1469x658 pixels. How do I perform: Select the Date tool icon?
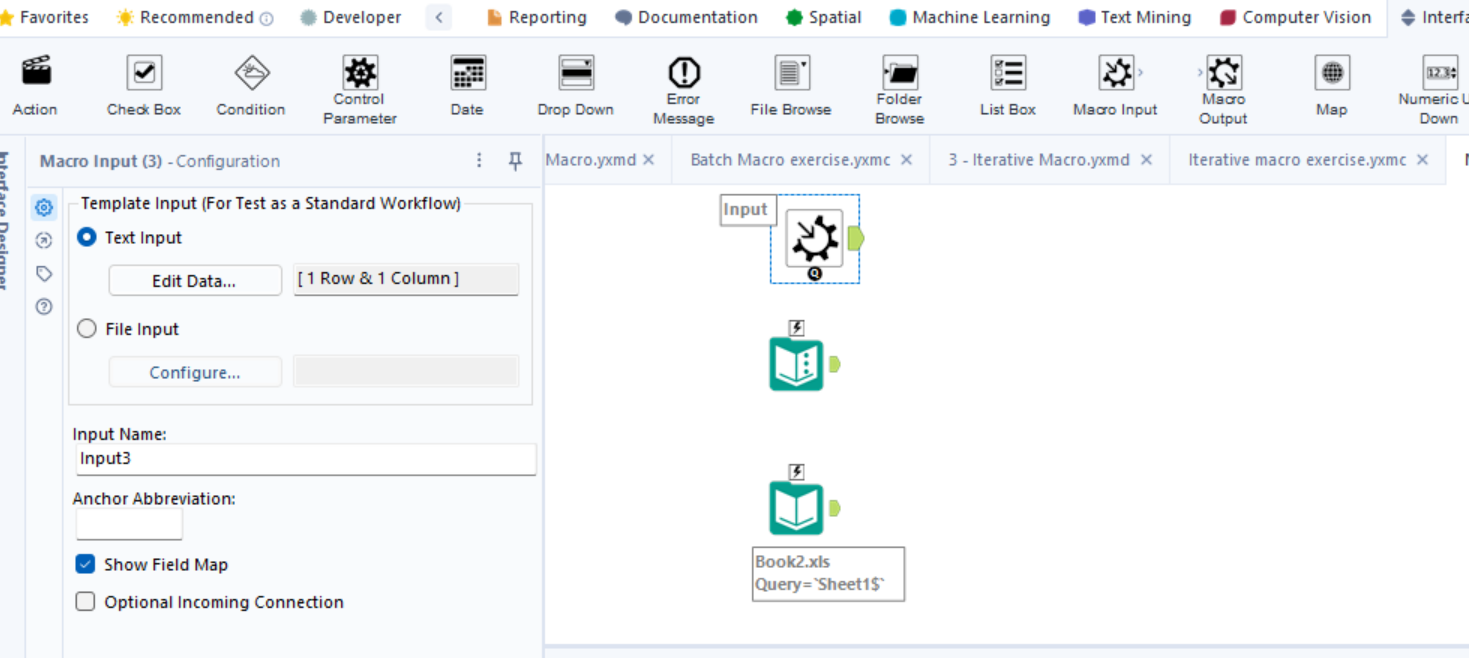pyautogui.click(x=468, y=73)
